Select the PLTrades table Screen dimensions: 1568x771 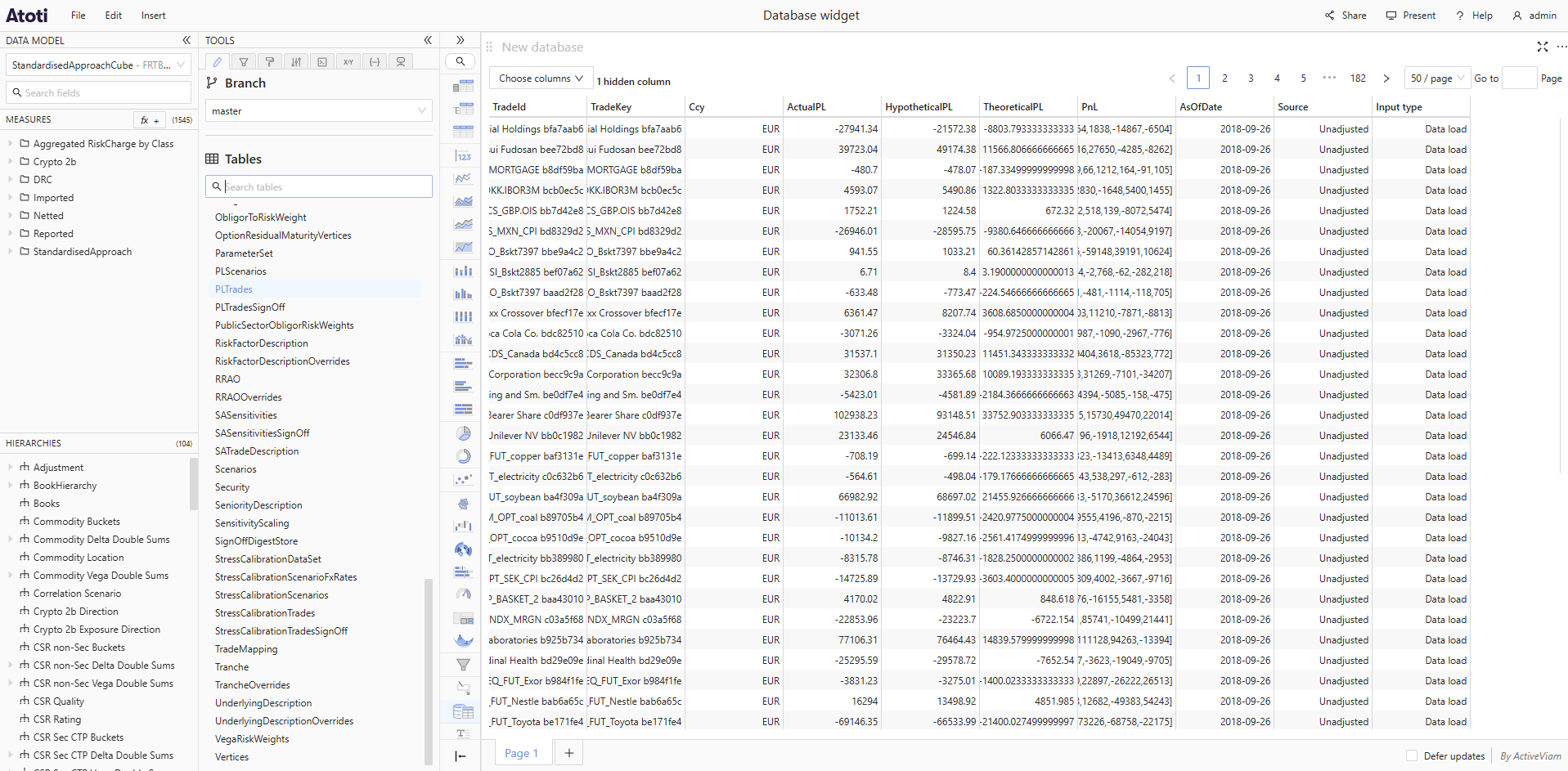click(x=234, y=289)
